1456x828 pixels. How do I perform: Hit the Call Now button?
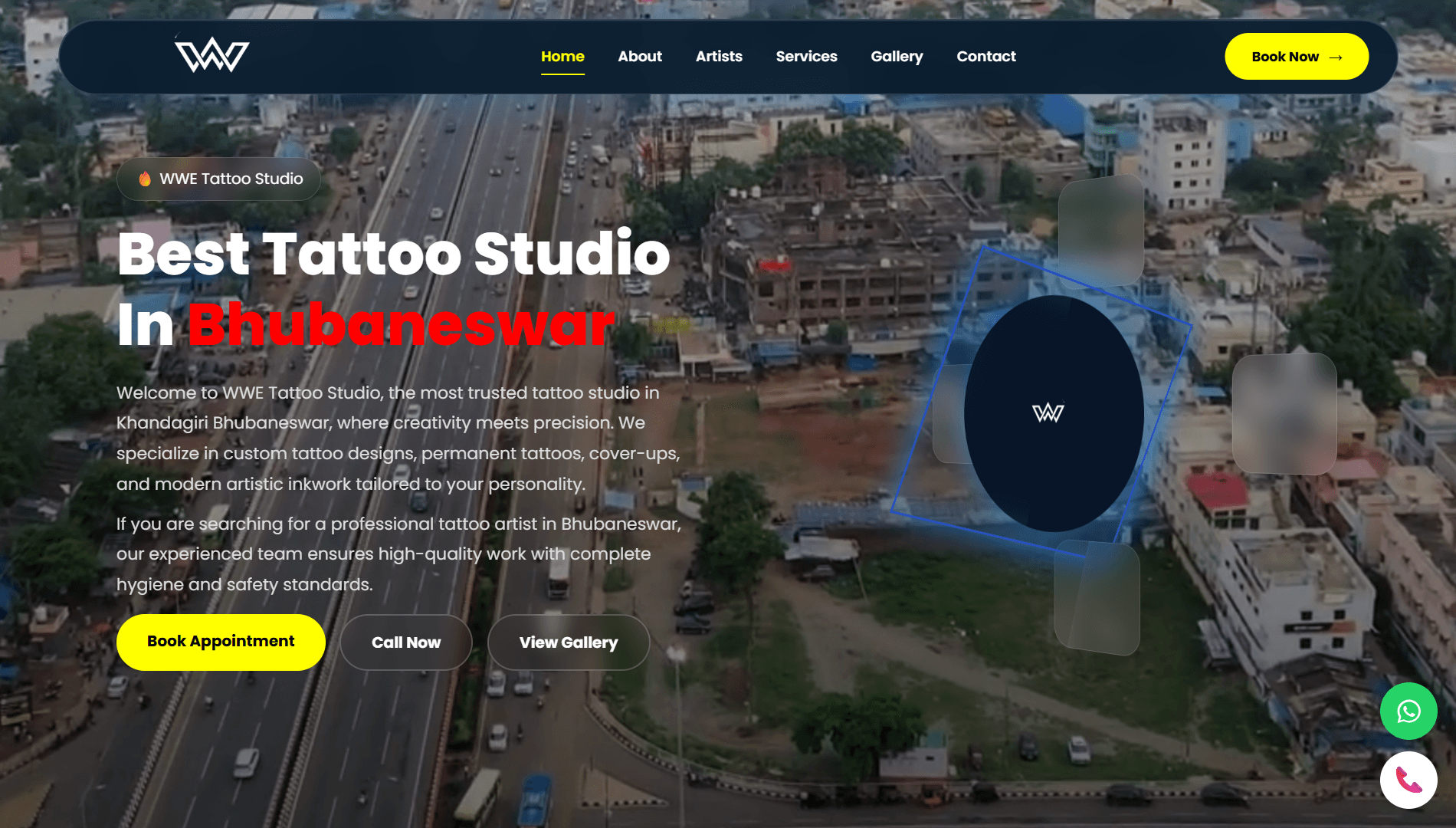point(406,642)
